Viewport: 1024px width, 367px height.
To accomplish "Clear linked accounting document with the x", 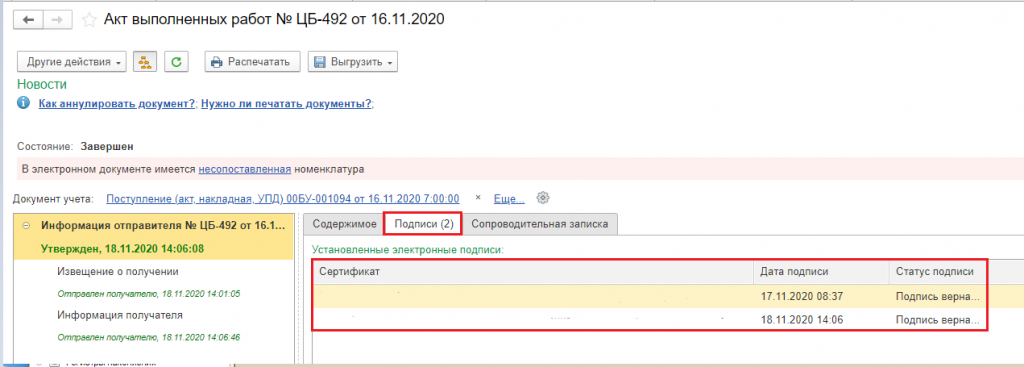I will click(477, 198).
